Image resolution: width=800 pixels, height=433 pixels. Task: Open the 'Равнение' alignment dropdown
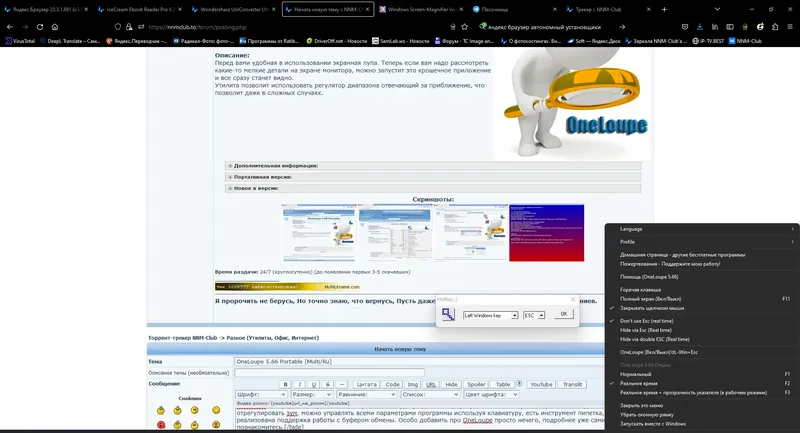click(x=367, y=394)
